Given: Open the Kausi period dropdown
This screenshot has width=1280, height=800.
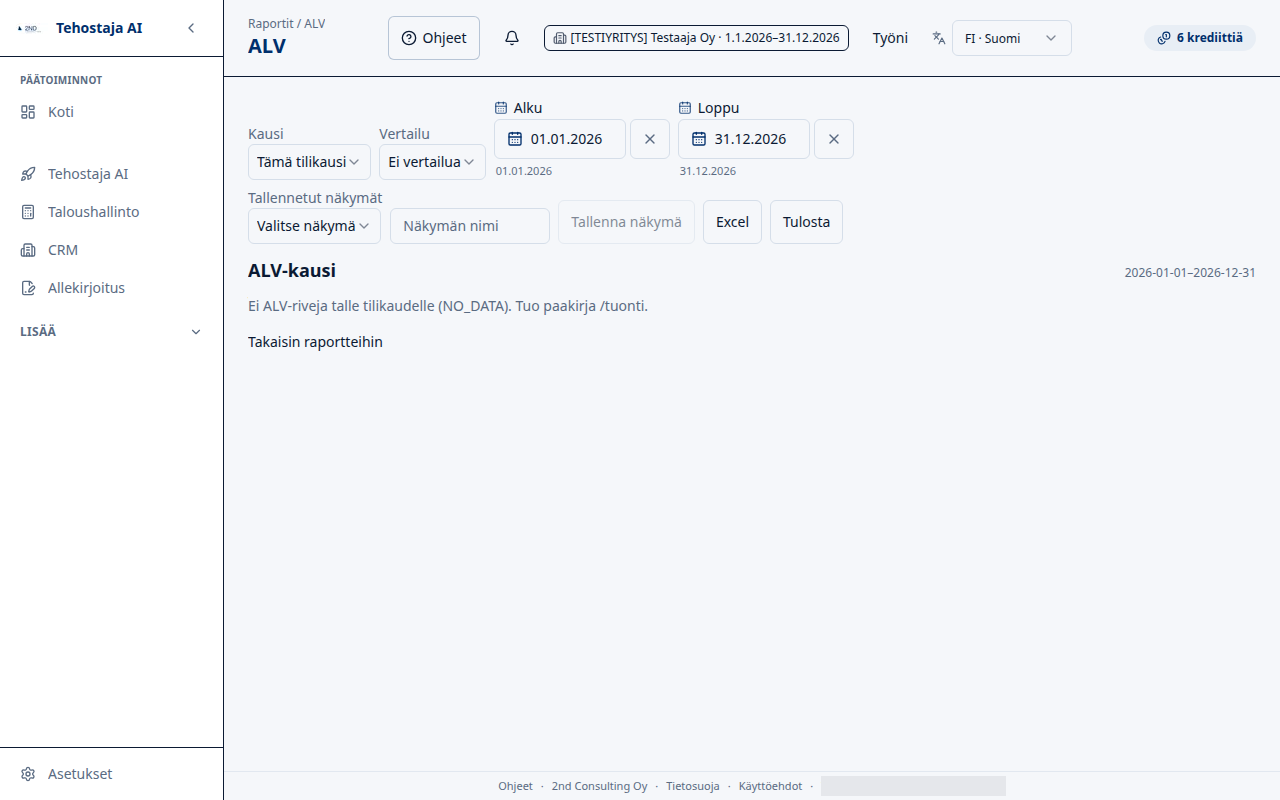Looking at the screenshot, I should 309,162.
